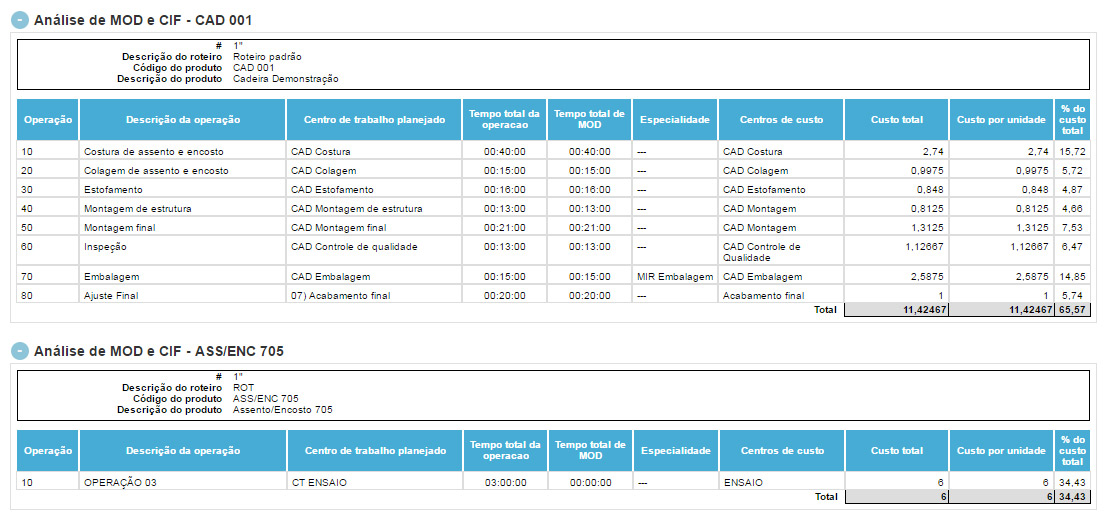Click 'Especialidade' header in CAD 001 table
The width and height of the screenshot is (1109, 512).
click(x=675, y=120)
